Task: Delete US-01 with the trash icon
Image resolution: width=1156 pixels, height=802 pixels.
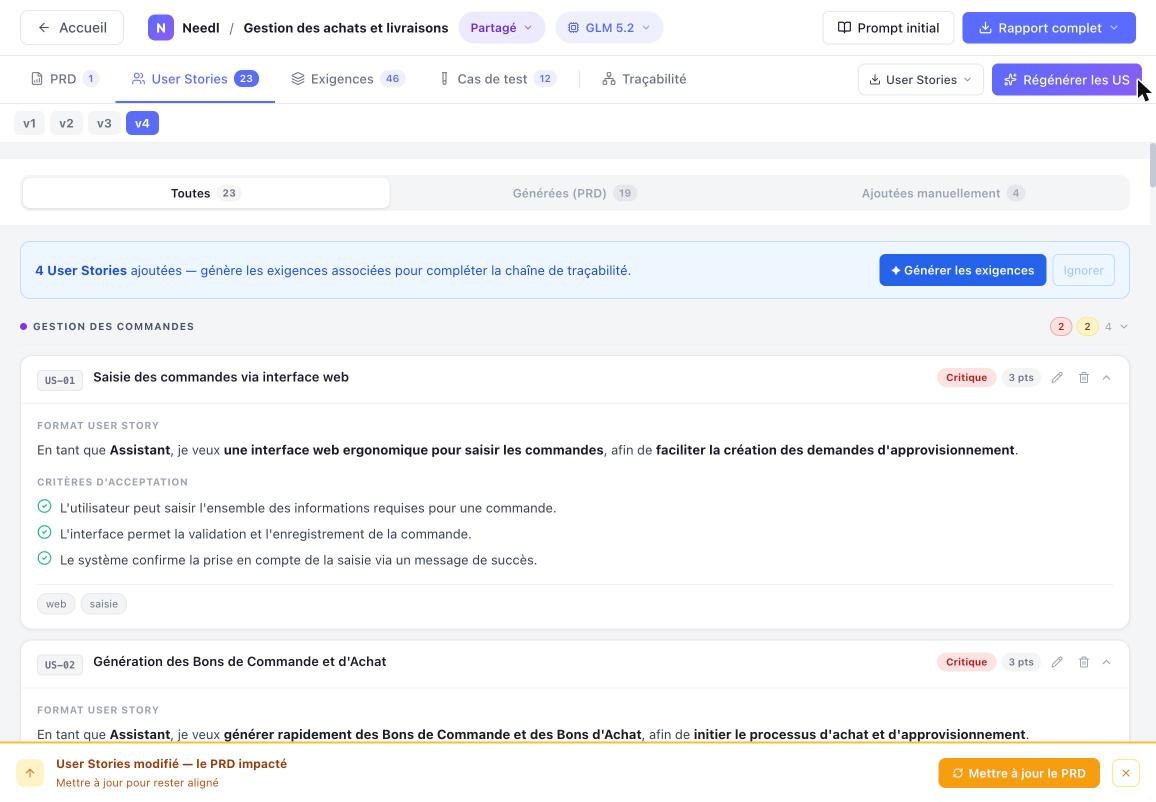Action: (1084, 377)
